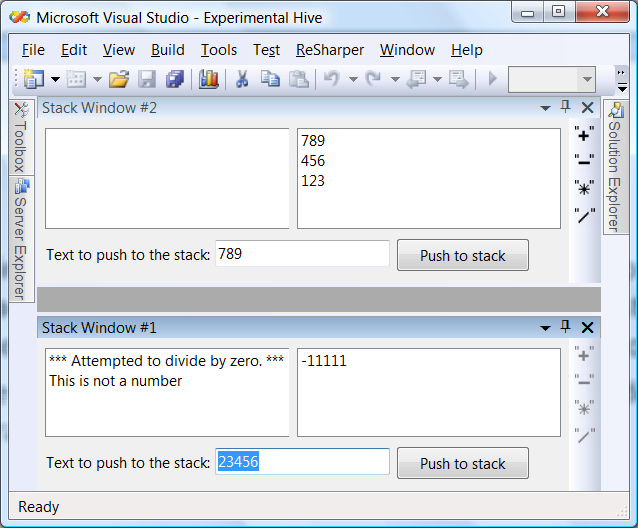Click the Add New Item toolbar icon

76,79
